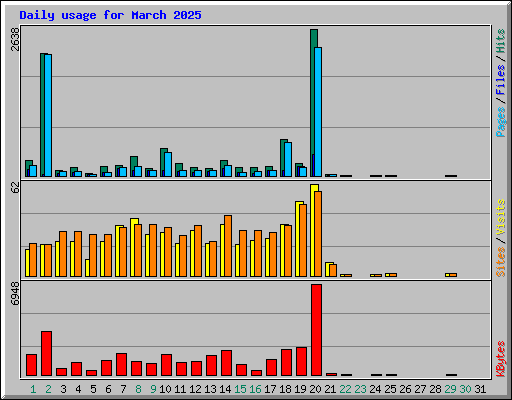Click the day 15 axis label
512x400 pixels.
[x=240, y=389]
